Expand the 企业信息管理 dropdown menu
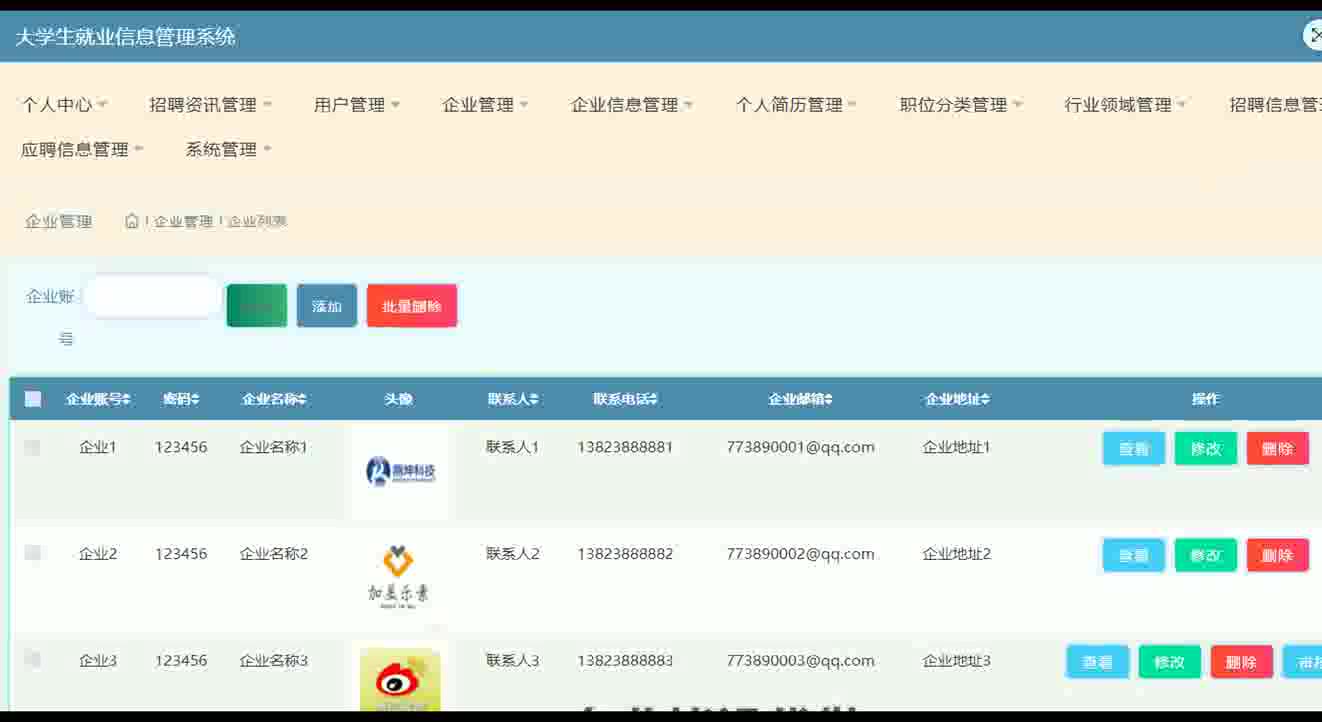The height and width of the screenshot is (722, 1322). [x=632, y=104]
